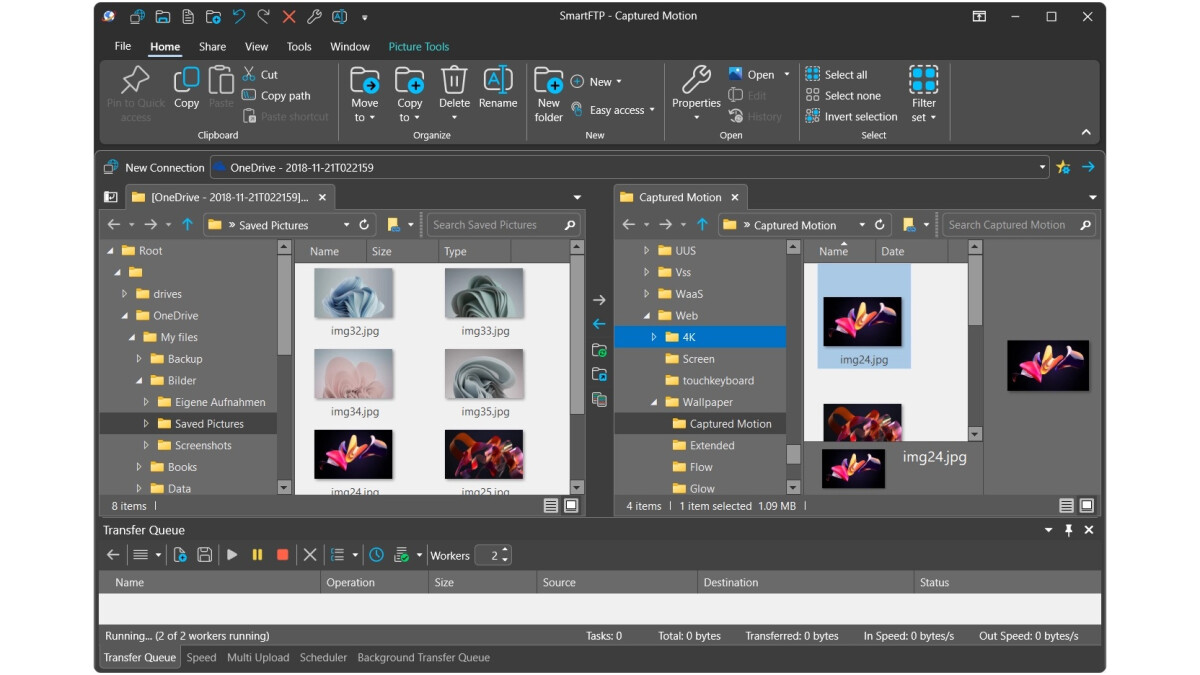Viewport: 1200px width, 675px height.
Task: Click the blue go arrow beside the address bar
Action: pyautogui.click(x=1088, y=167)
